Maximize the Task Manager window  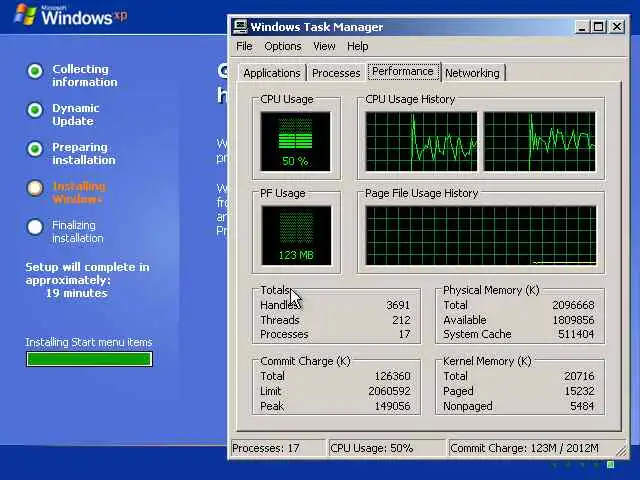click(x=599, y=27)
